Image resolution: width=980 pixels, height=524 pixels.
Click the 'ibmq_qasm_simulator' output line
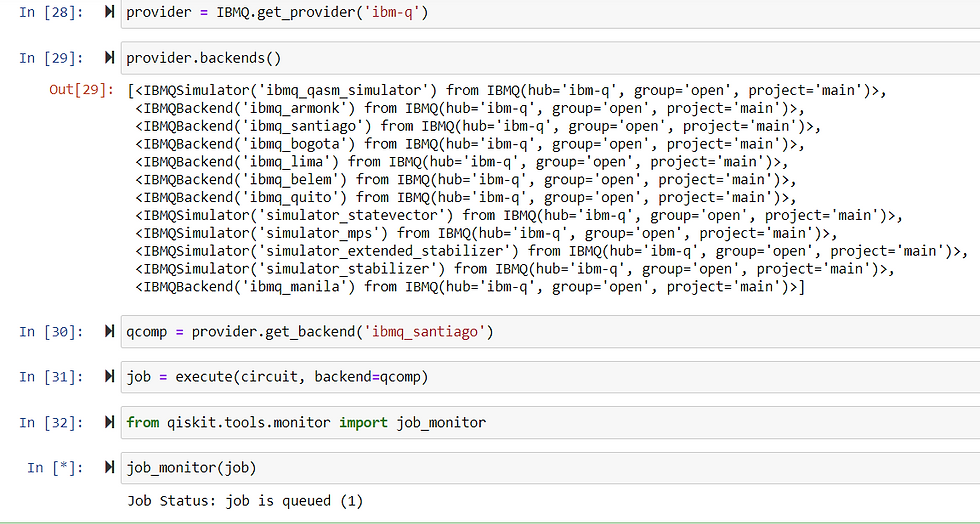point(507,90)
